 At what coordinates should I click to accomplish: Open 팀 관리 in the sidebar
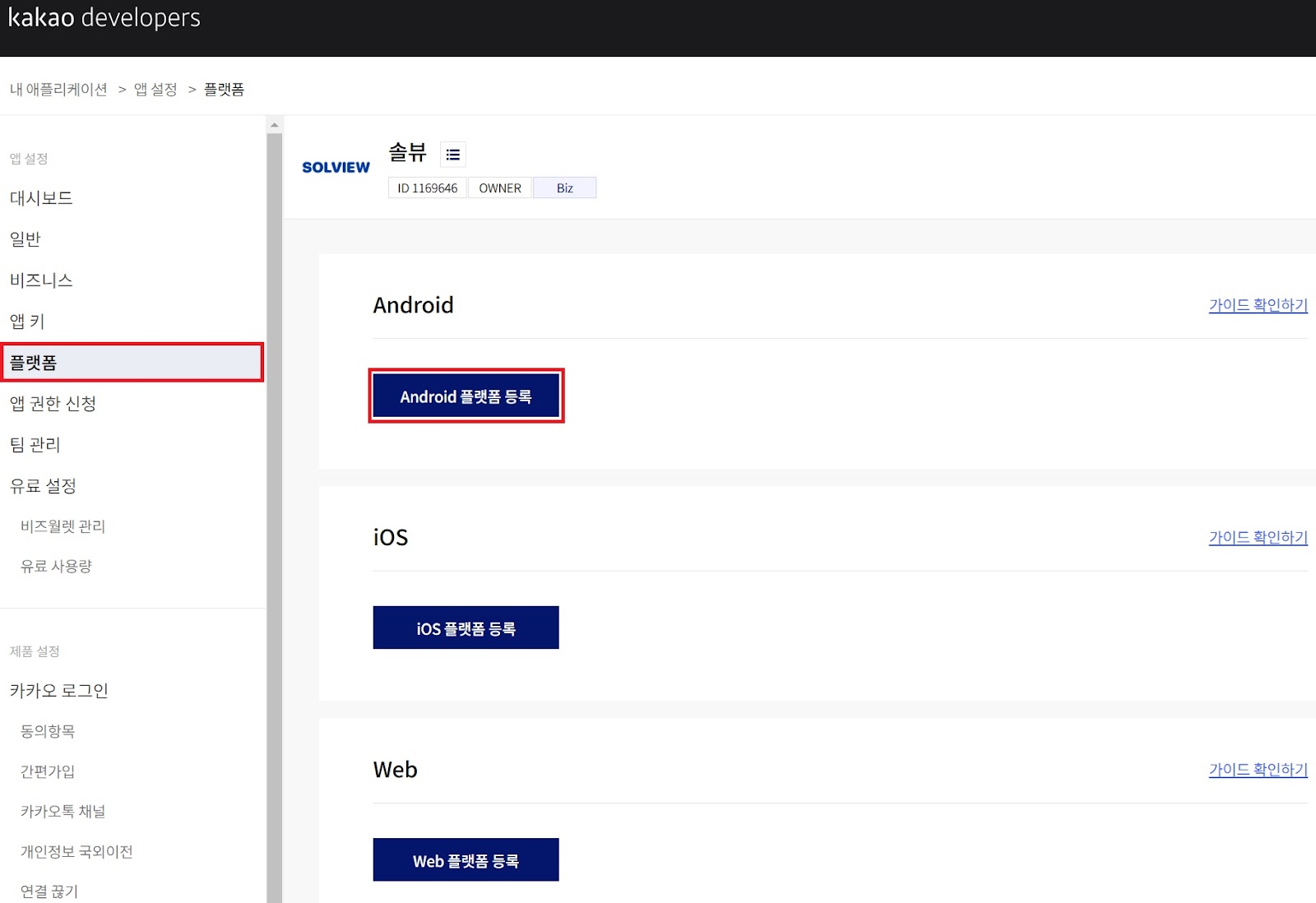(35, 444)
